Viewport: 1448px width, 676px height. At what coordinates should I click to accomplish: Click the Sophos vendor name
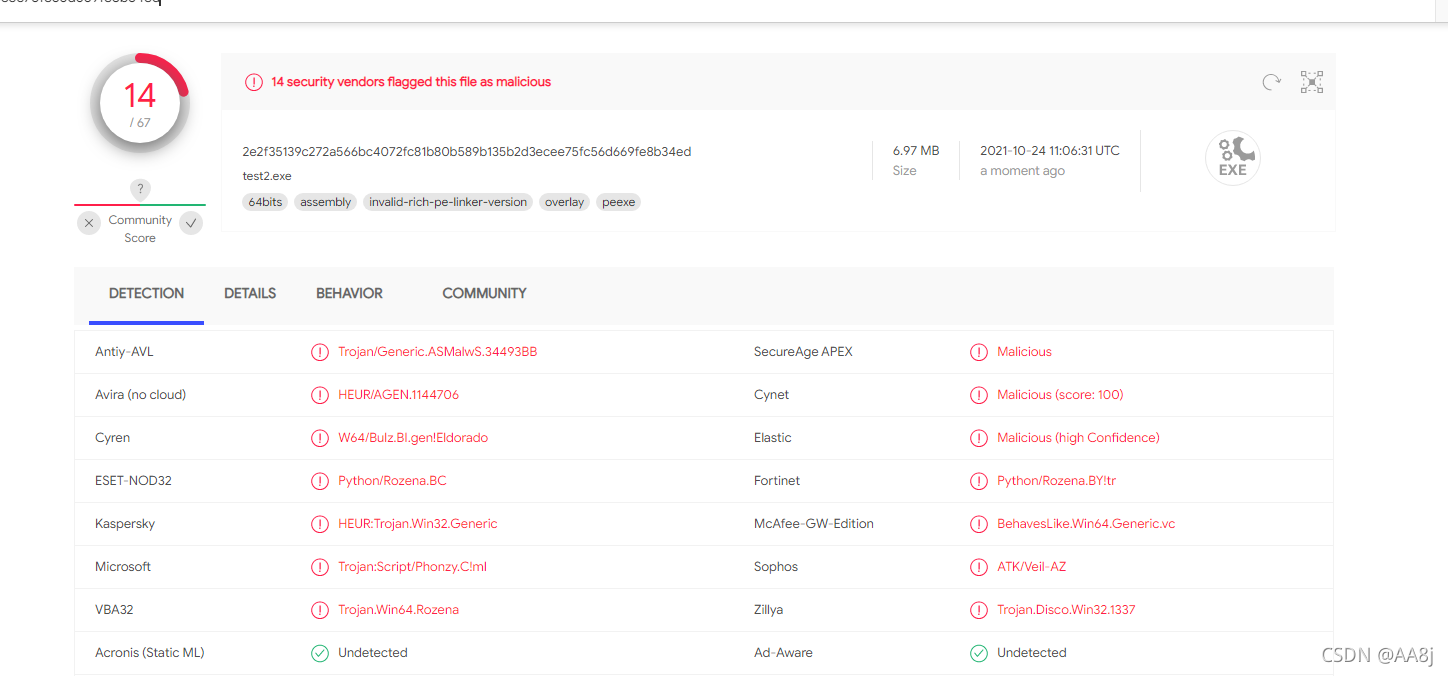pos(776,567)
